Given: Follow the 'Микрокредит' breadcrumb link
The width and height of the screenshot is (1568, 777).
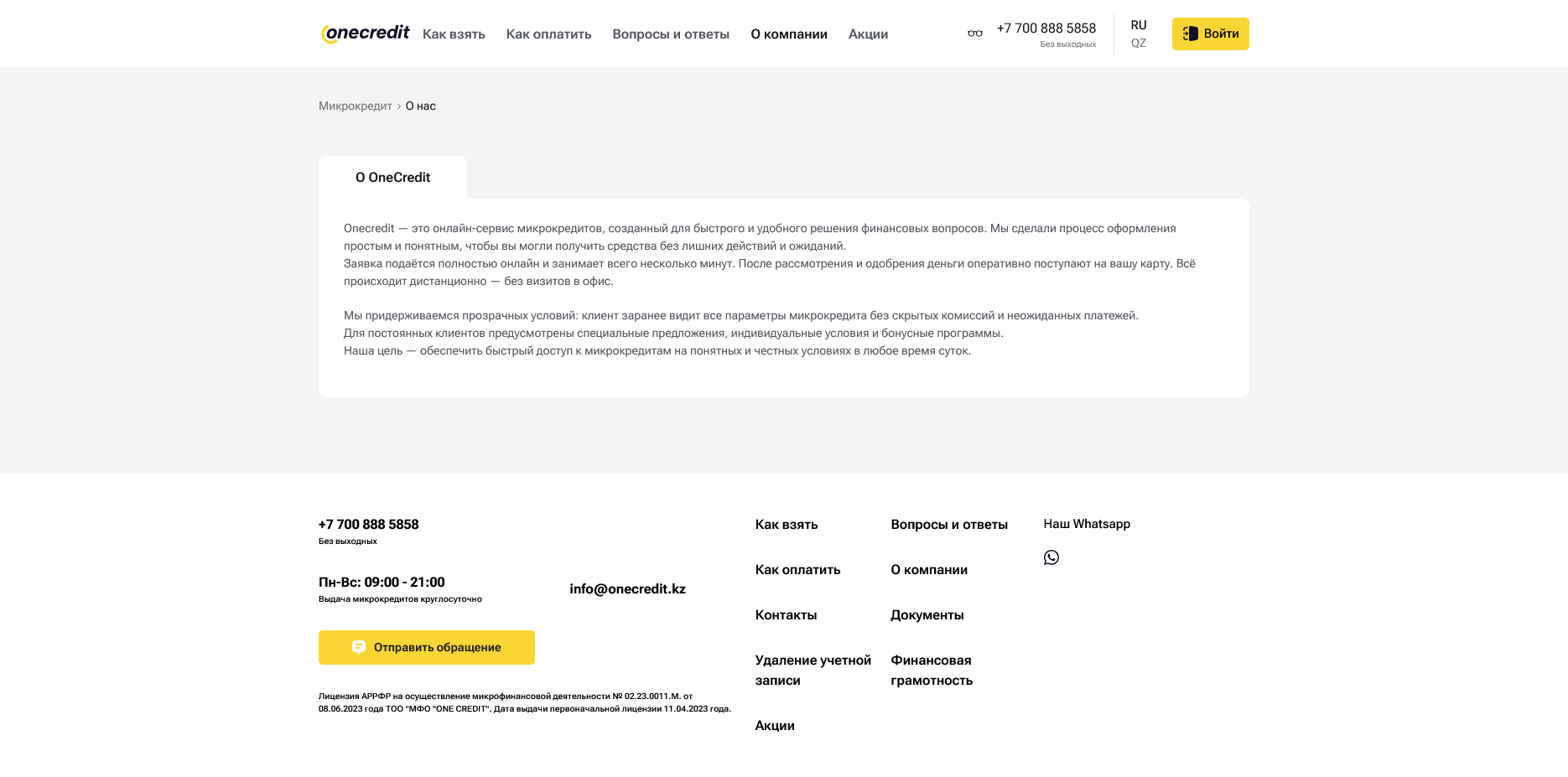Looking at the screenshot, I should [x=356, y=106].
